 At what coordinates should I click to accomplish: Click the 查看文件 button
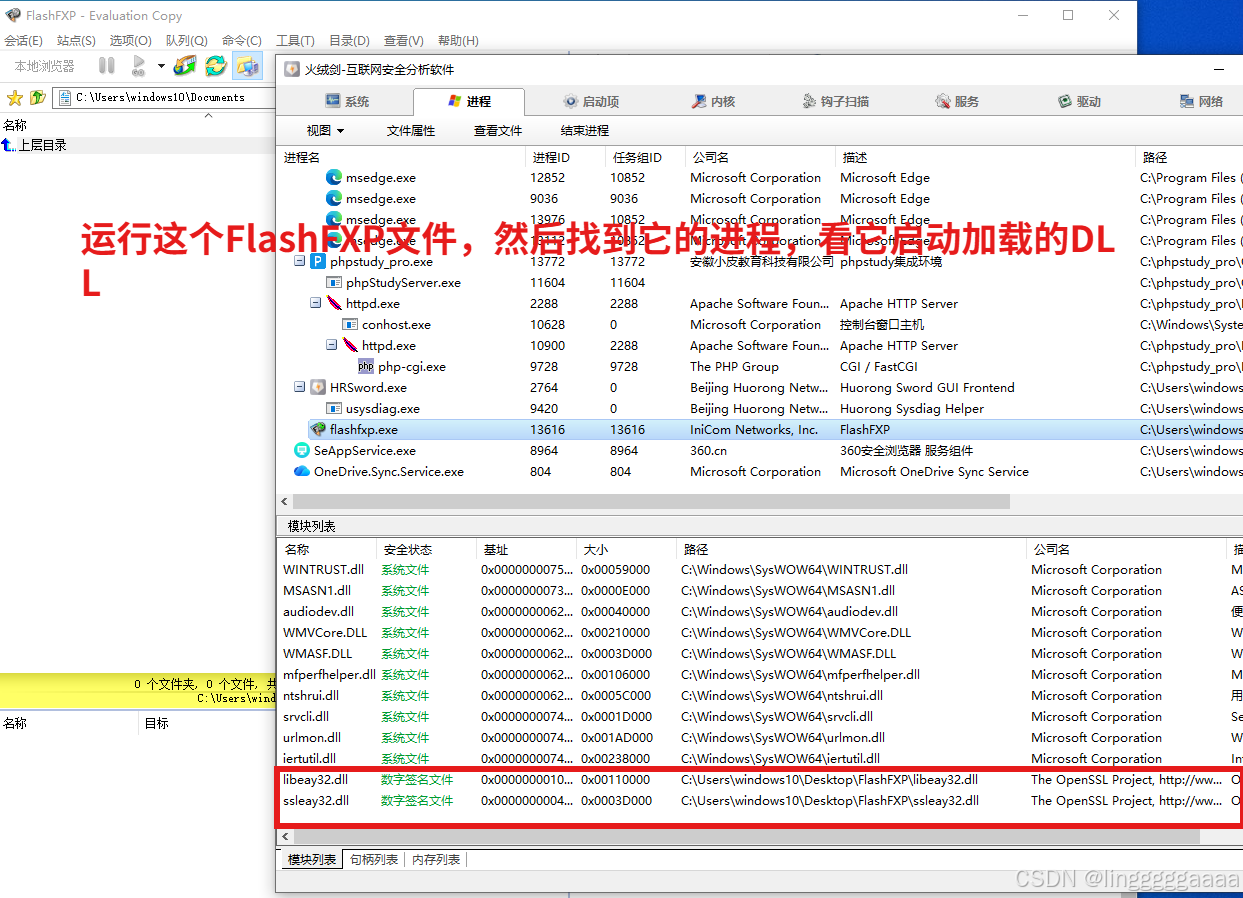point(498,130)
